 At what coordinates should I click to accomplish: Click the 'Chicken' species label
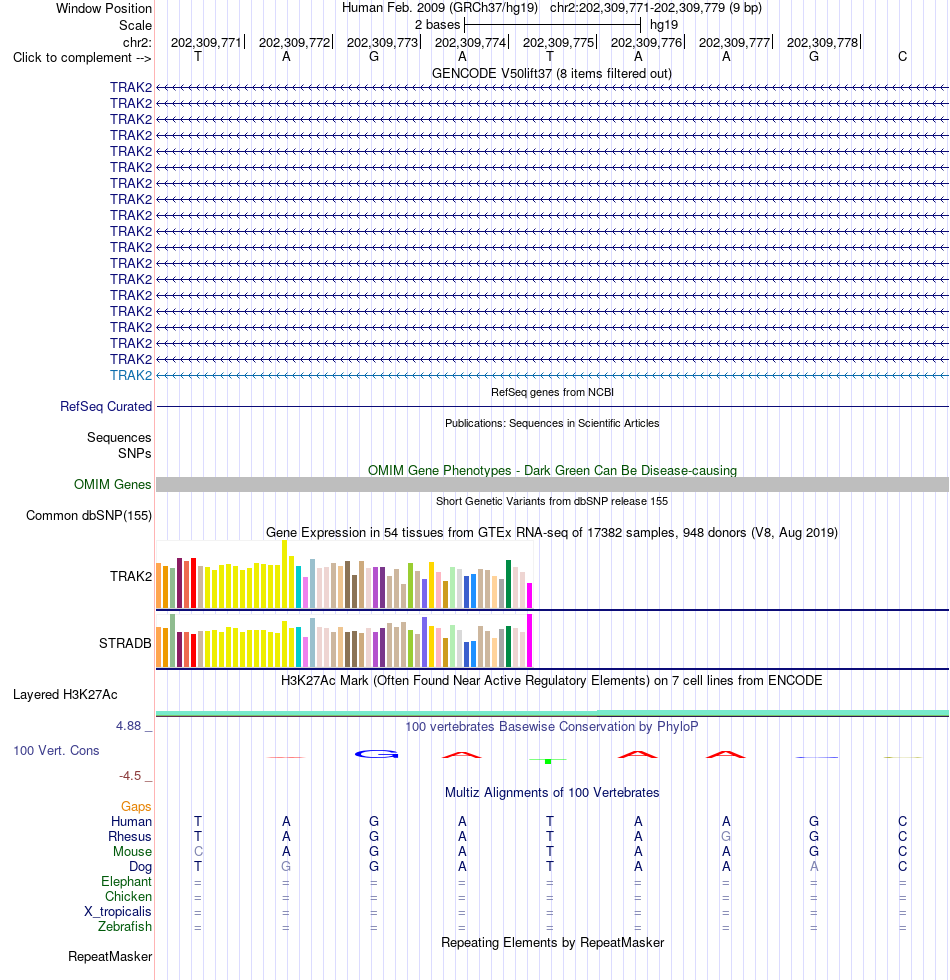coord(128,897)
